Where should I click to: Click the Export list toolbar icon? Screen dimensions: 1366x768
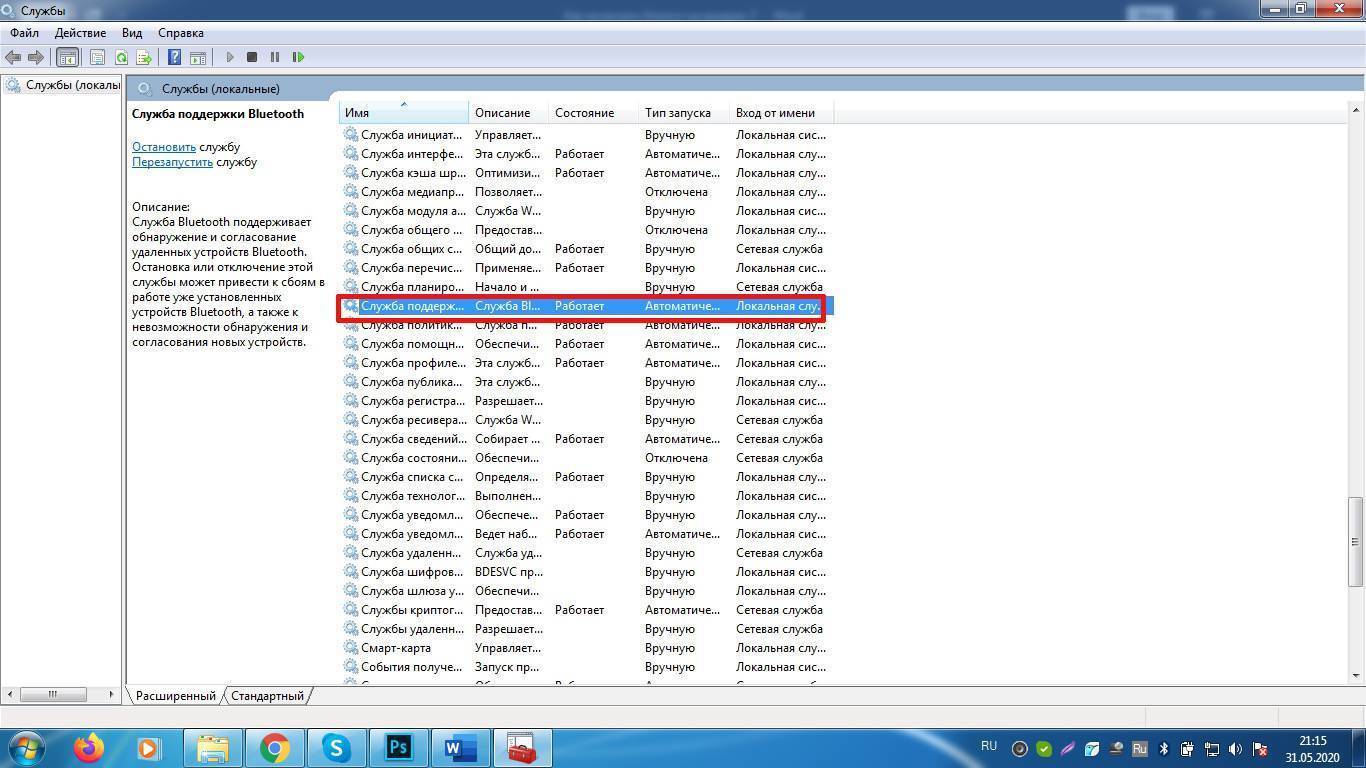[x=144, y=57]
